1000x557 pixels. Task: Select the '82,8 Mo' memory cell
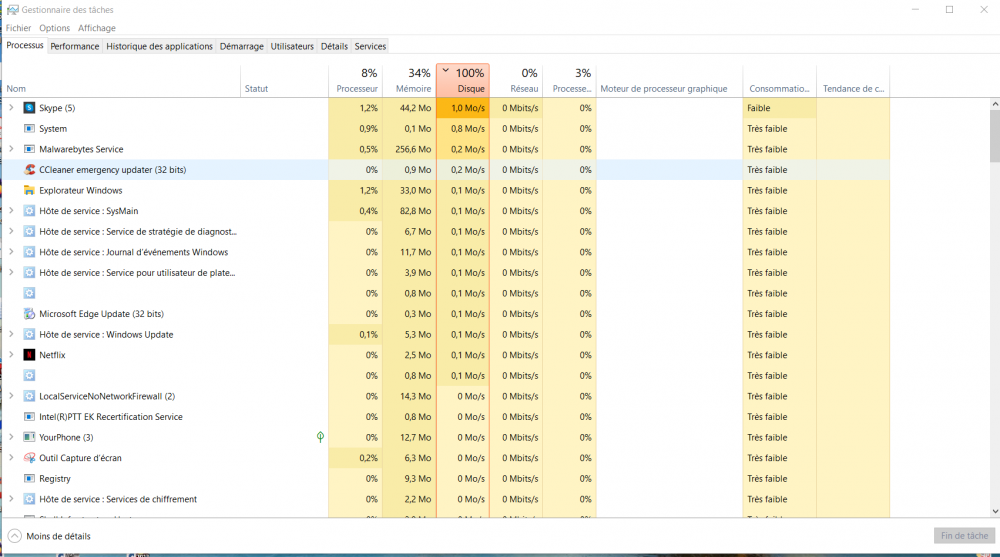tap(409, 211)
